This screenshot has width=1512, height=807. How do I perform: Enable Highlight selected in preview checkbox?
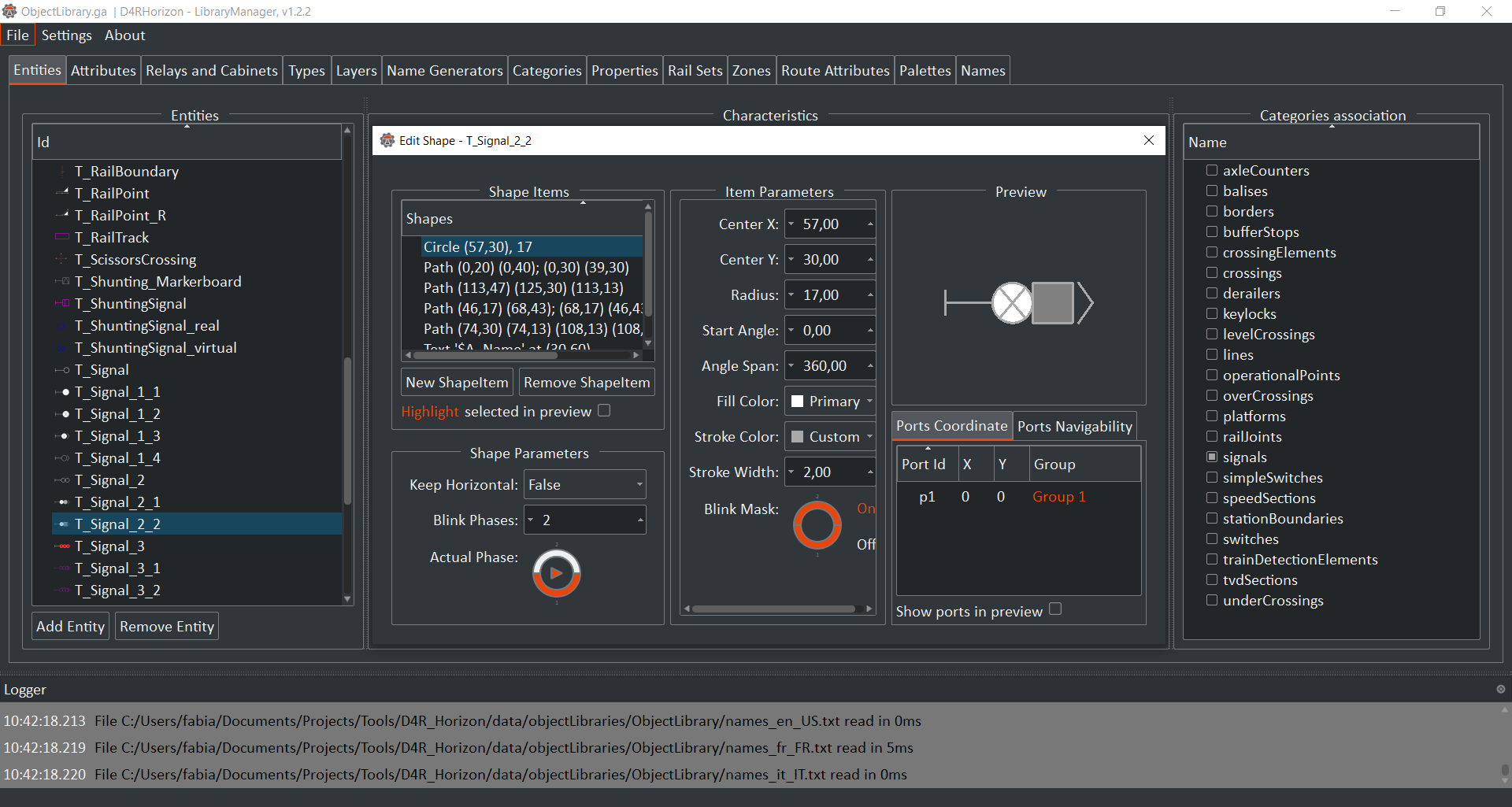(604, 411)
